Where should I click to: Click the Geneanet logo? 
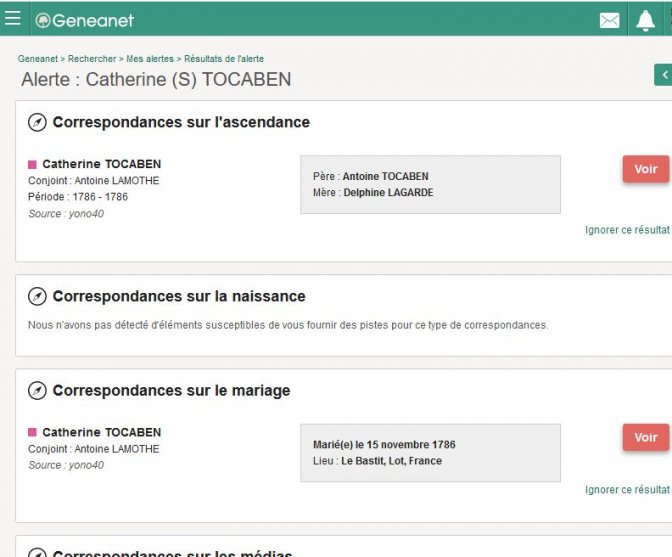pos(84,20)
